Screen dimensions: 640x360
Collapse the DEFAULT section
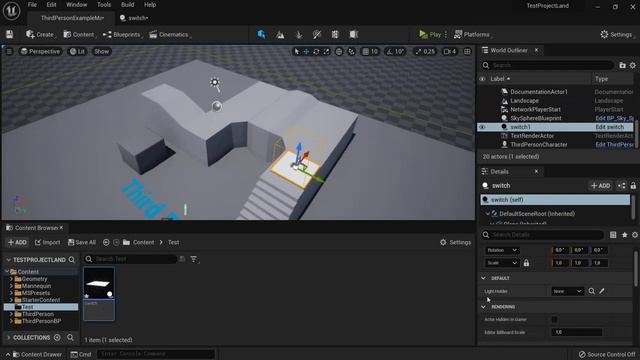tap(484, 278)
